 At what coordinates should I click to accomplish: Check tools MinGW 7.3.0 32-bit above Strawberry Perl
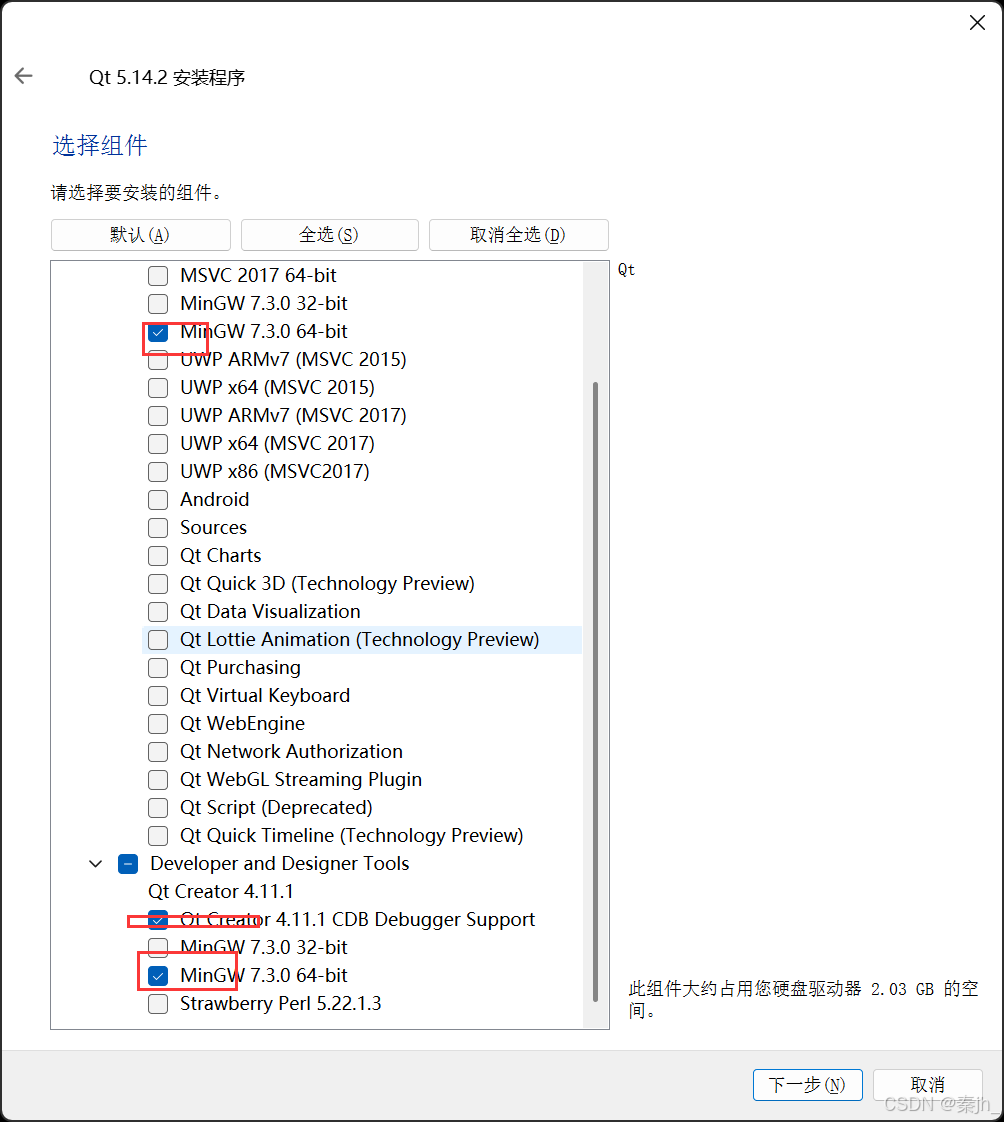(x=157, y=948)
